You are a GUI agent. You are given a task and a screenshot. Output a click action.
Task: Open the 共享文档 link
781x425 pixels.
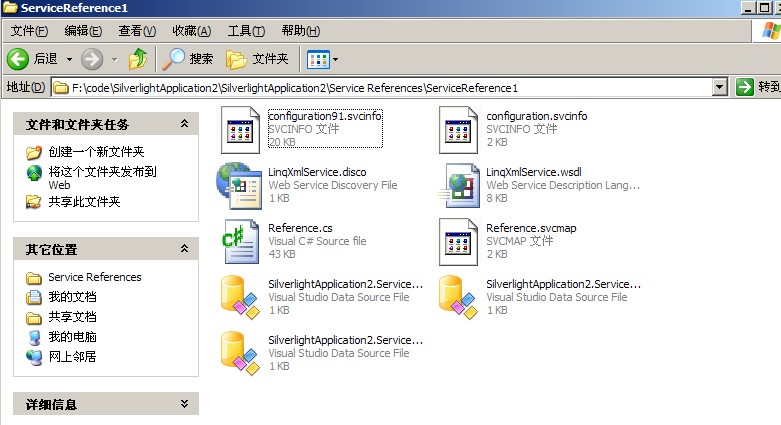(72, 317)
